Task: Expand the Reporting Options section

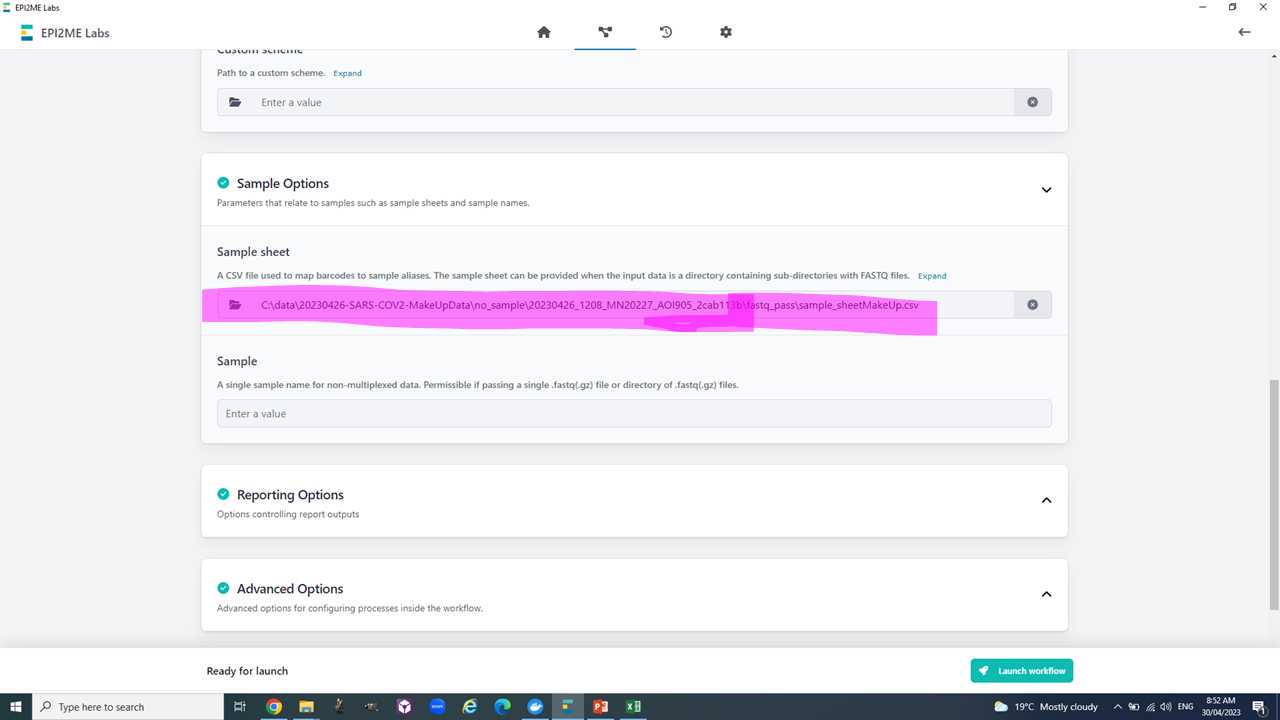Action: point(1046,500)
